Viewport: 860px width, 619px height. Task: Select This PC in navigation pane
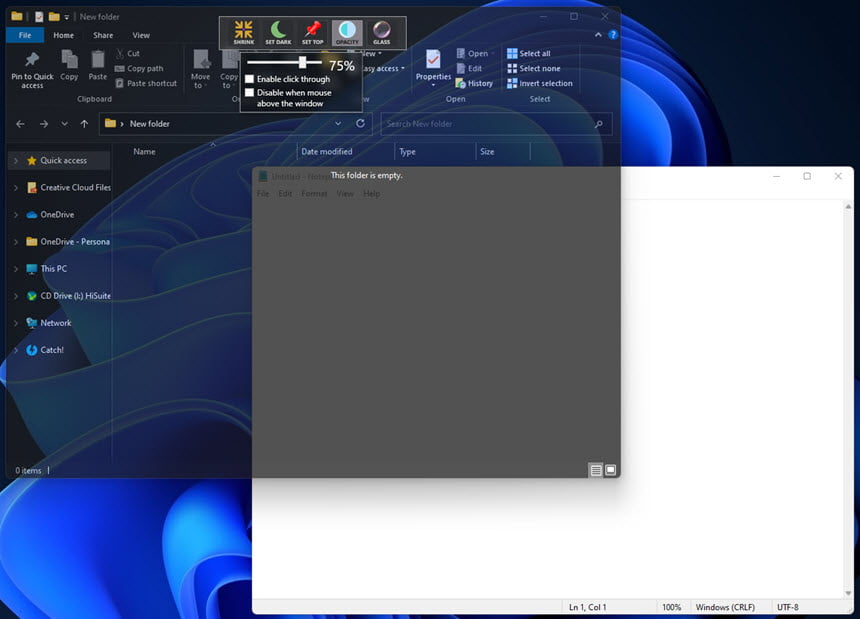[x=47, y=269]
